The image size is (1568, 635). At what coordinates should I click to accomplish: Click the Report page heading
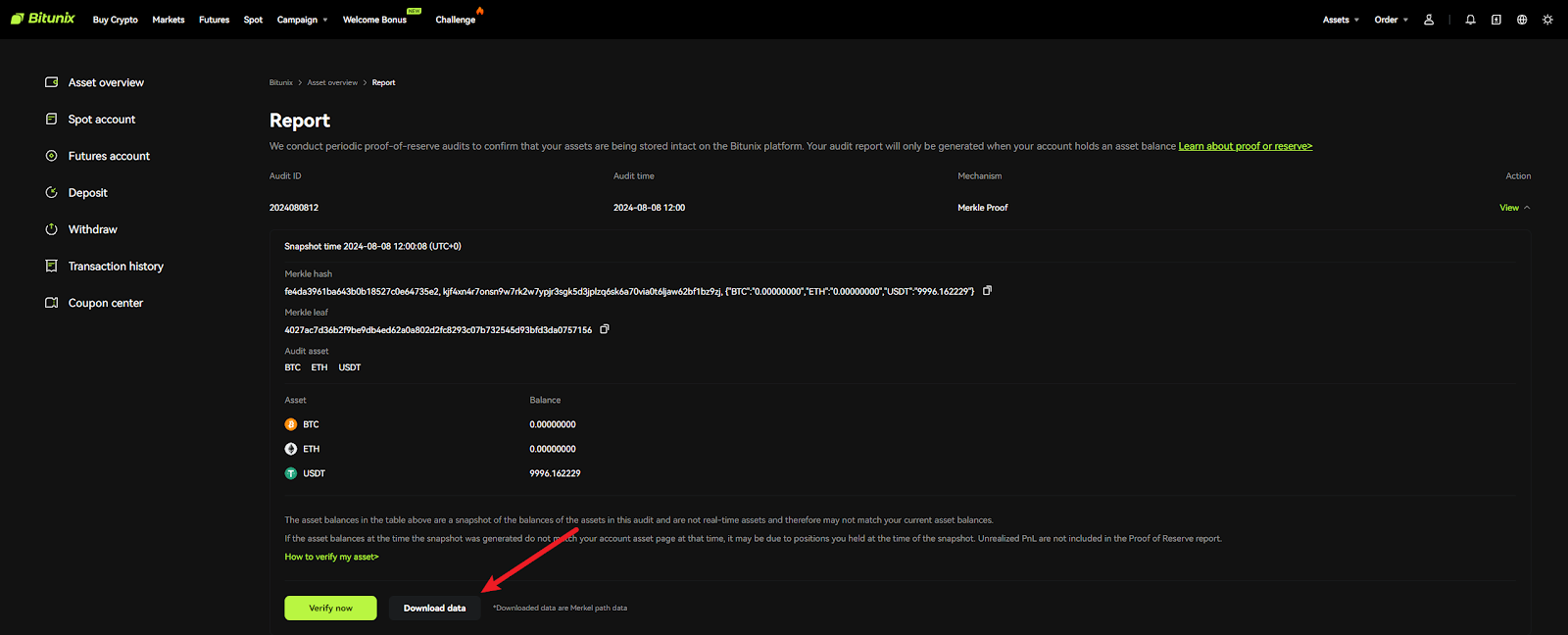coord(300,121)
